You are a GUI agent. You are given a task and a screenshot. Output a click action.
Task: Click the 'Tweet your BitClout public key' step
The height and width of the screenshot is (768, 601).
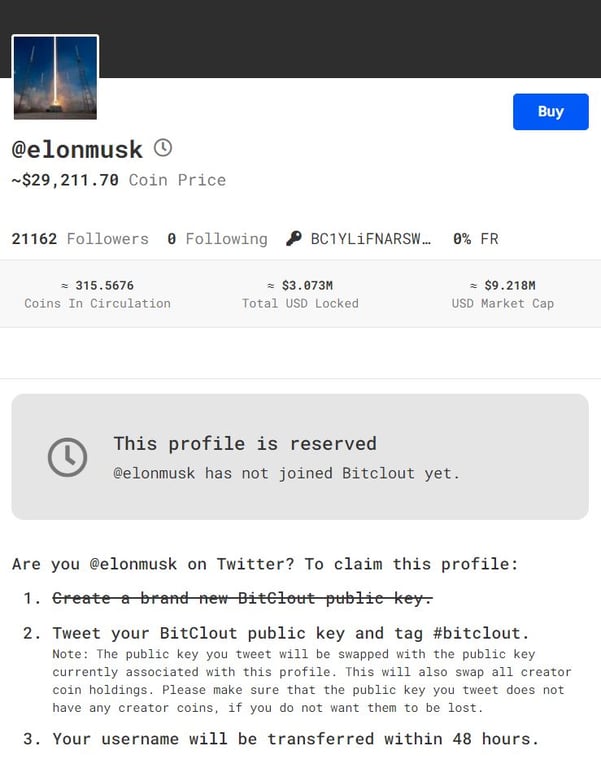pyautogui.click(x=290, y=633)
